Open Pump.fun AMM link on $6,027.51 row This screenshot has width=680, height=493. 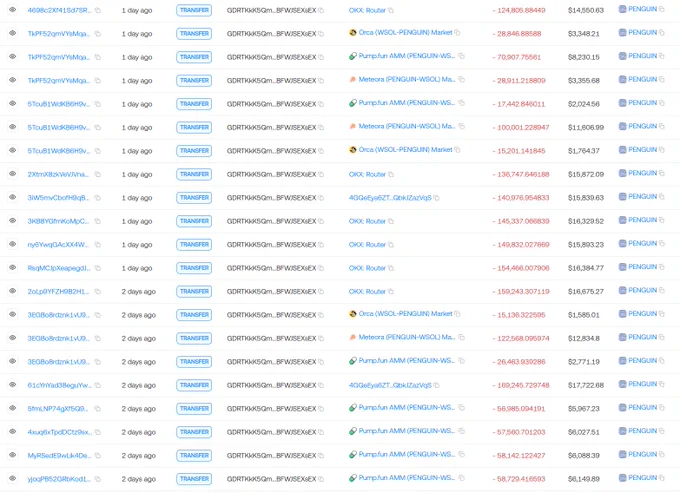point(407,431)
